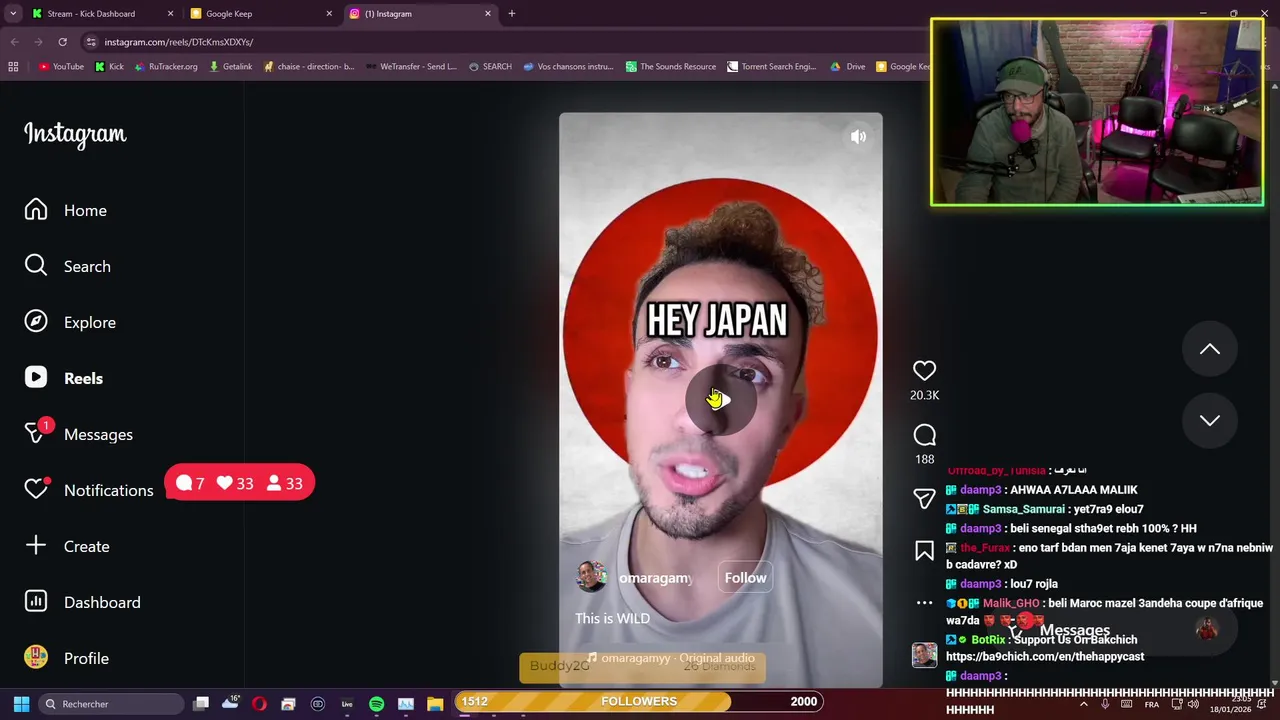Open the Reels section

pyautogui.click(x=64, y=378)
